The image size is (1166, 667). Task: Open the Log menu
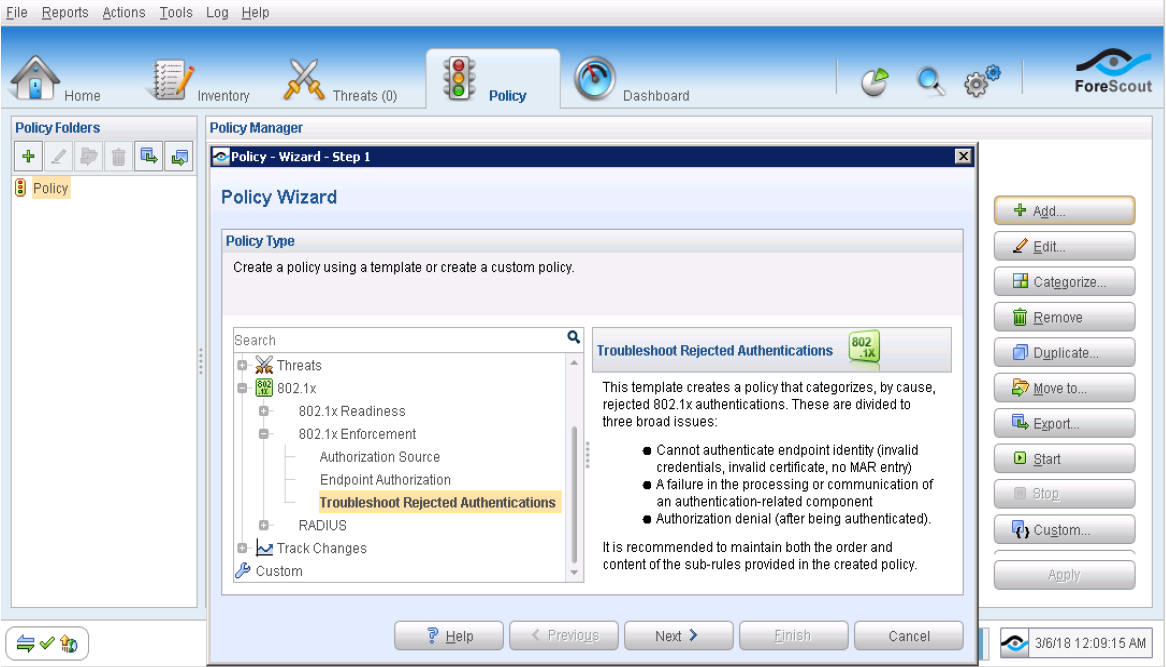click(x=217, y=13)
